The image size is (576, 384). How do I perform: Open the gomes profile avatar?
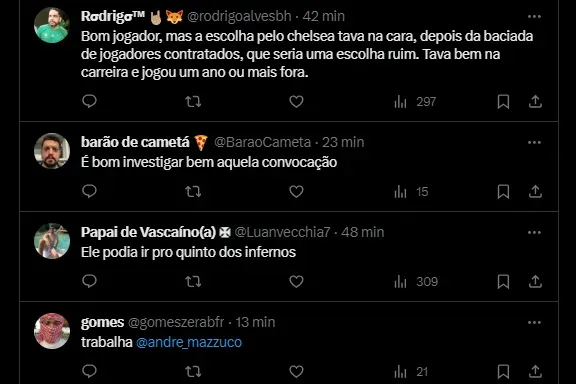tap(52, 331)
